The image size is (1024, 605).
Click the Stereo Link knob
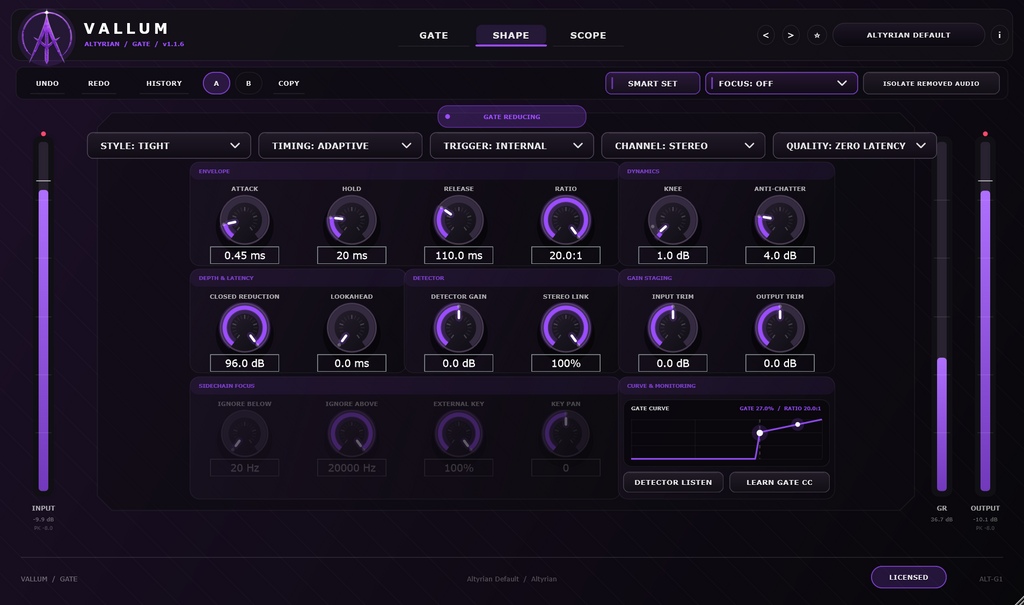tap(566, 328)
